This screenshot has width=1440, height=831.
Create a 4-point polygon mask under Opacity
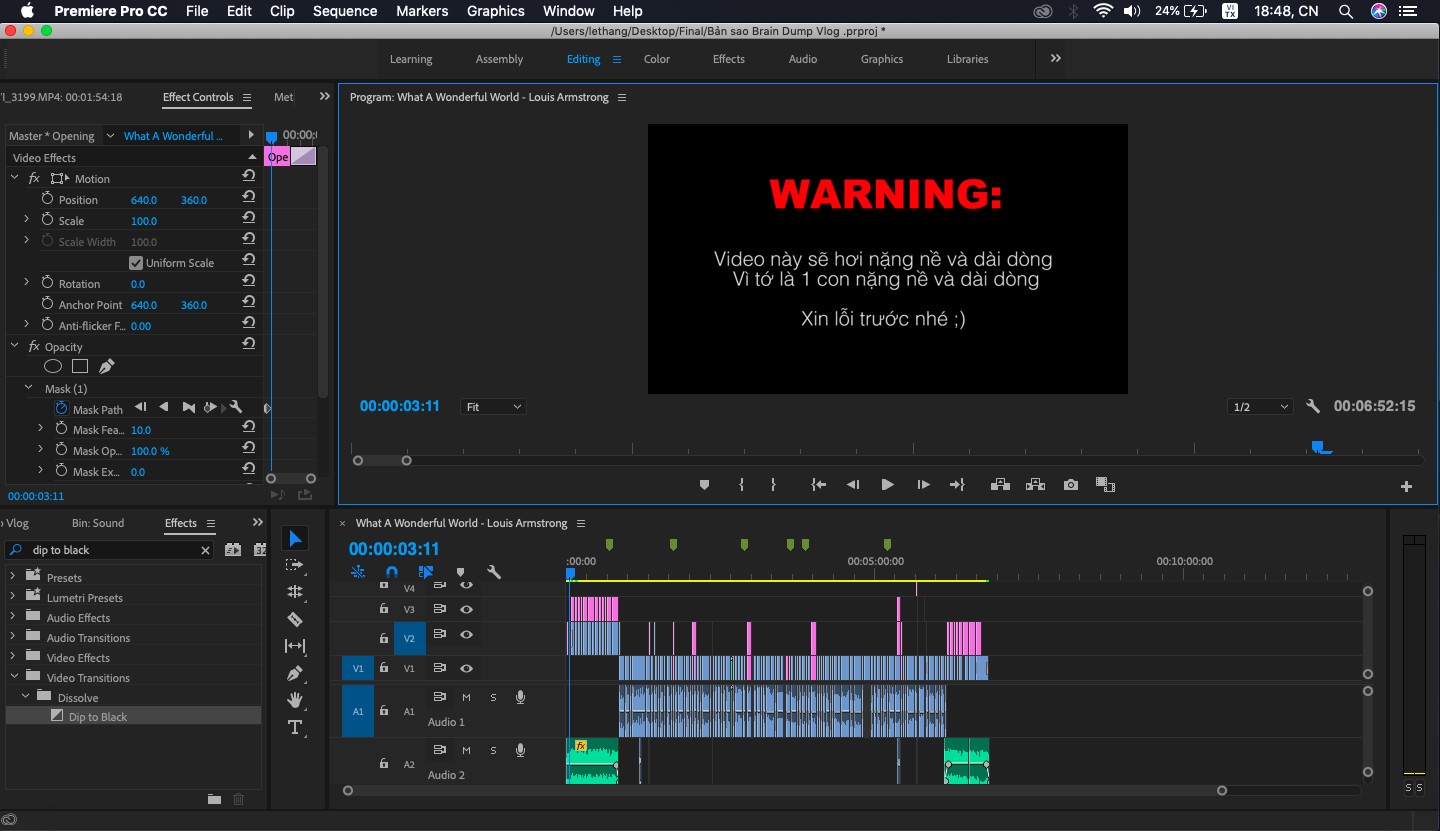80,367
